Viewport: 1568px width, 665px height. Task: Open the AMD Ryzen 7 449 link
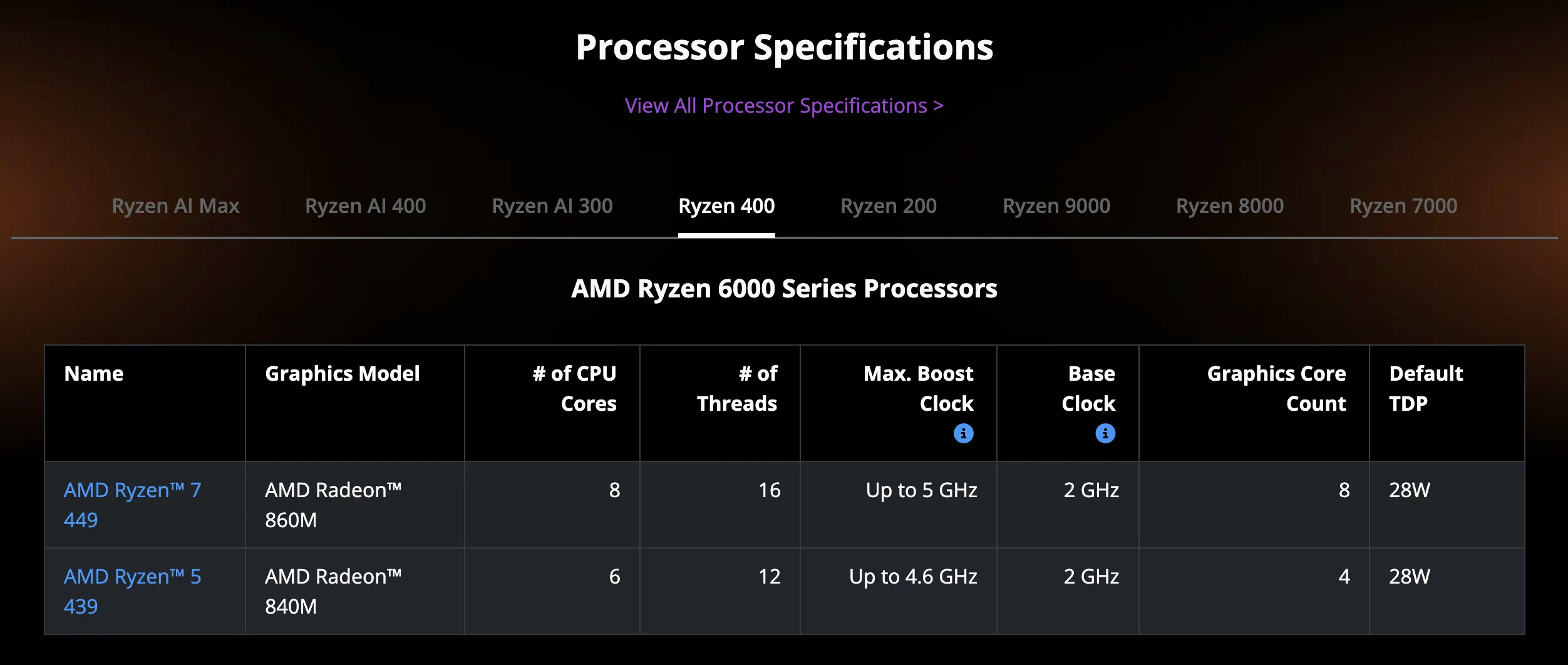point(132,505)
